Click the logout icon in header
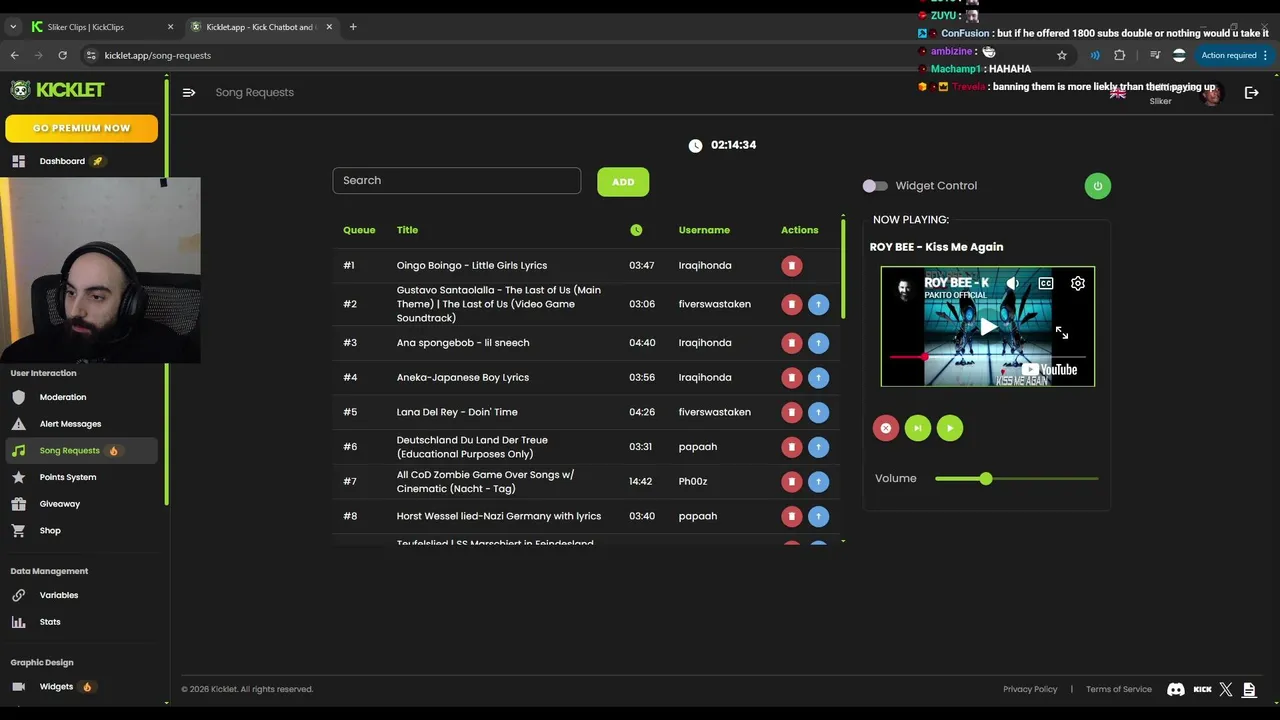This screenshot has width=1280, height=720. pos(1251,92)
